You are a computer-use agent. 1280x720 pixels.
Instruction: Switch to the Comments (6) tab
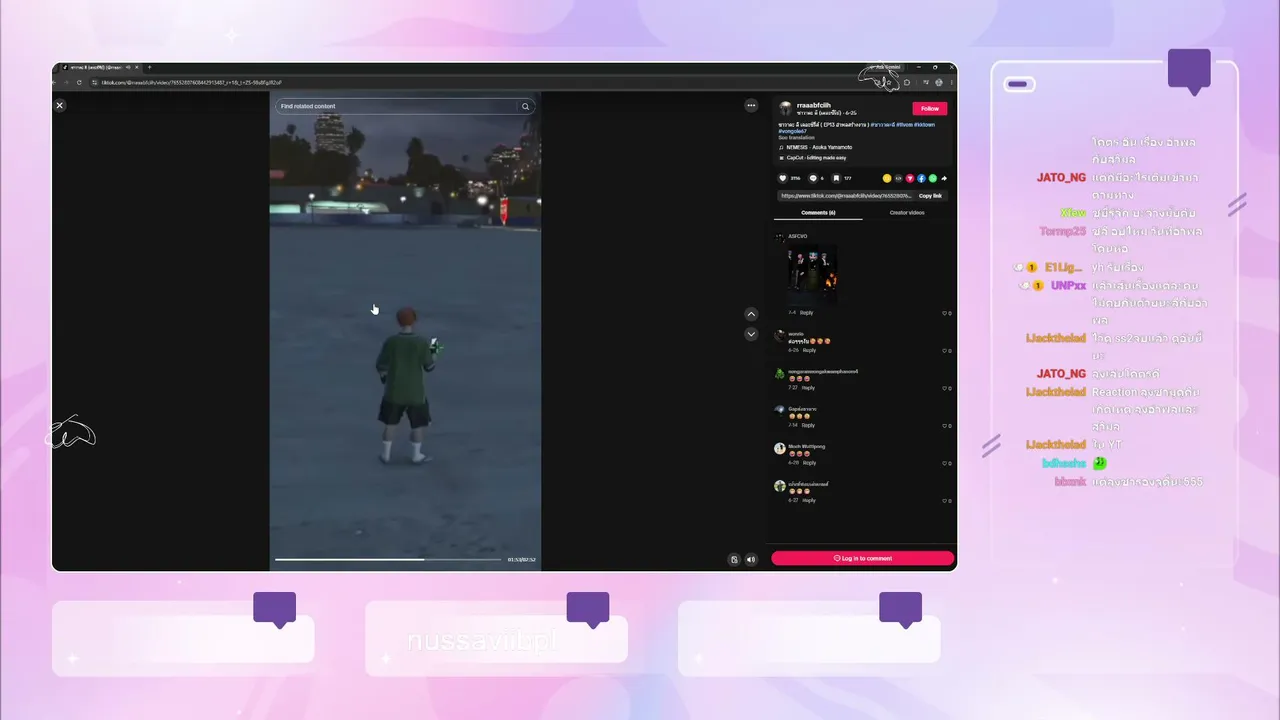(x=818, y=213)
